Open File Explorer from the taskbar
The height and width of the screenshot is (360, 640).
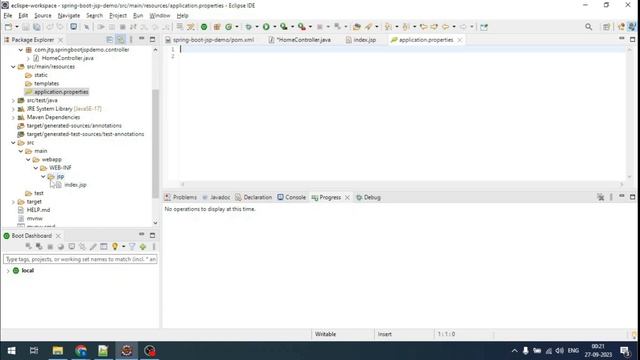[x=58, y=351]
